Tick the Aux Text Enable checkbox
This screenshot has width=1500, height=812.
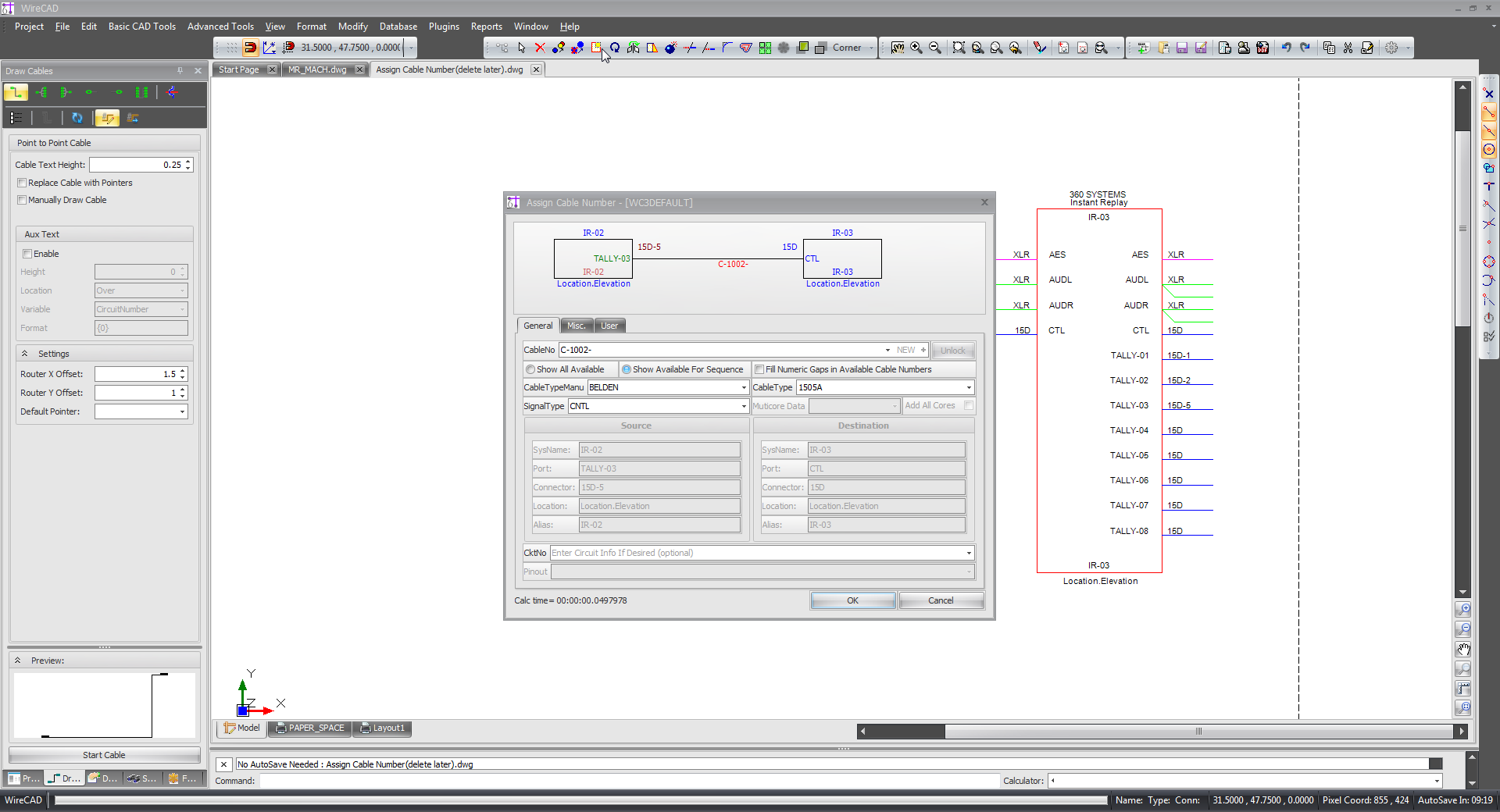point(27,254)
